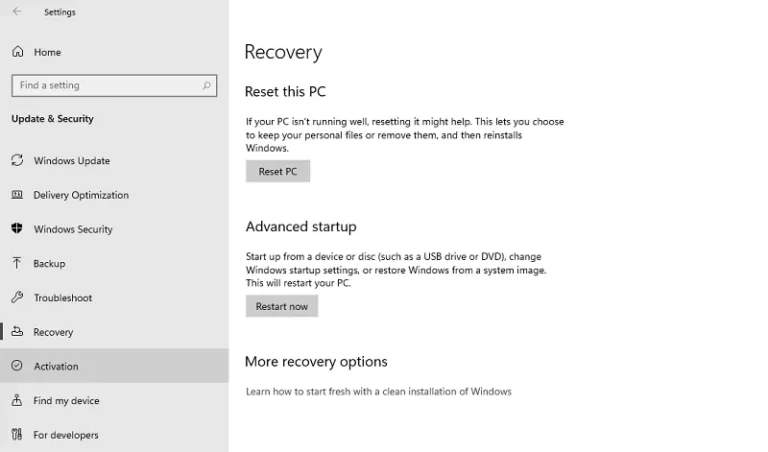Click the Delivery Optimization icon
The width and height of the screenshot is (768, 452).
17,194
